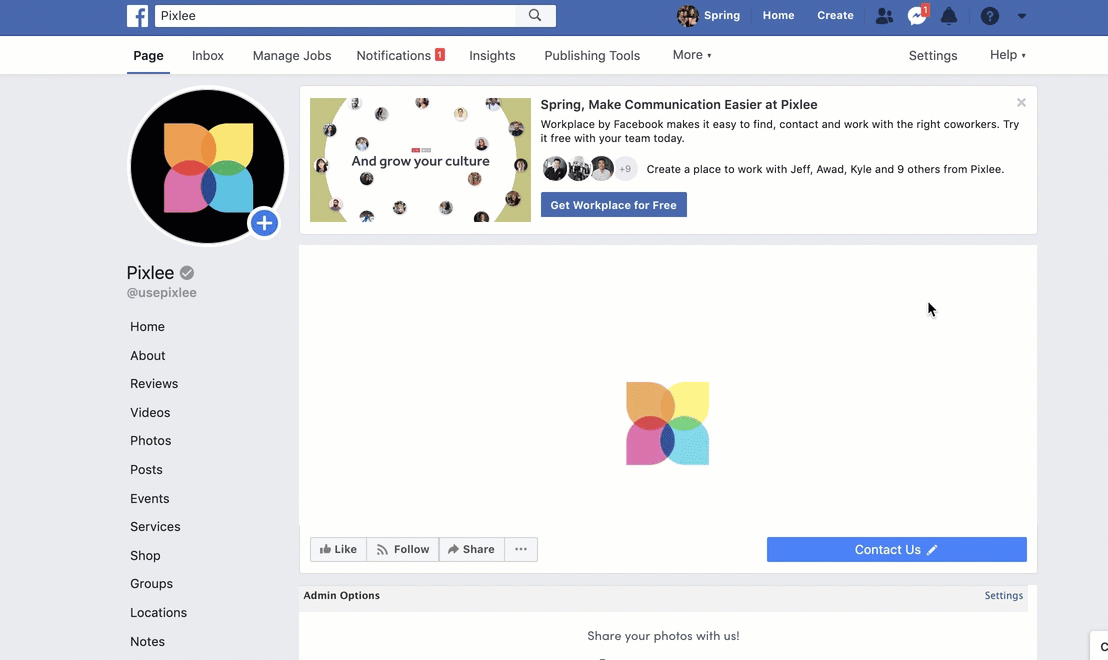1108x660 pixels.
Task: Expand the Help dropdown menu
Action: pos(1007,55)
